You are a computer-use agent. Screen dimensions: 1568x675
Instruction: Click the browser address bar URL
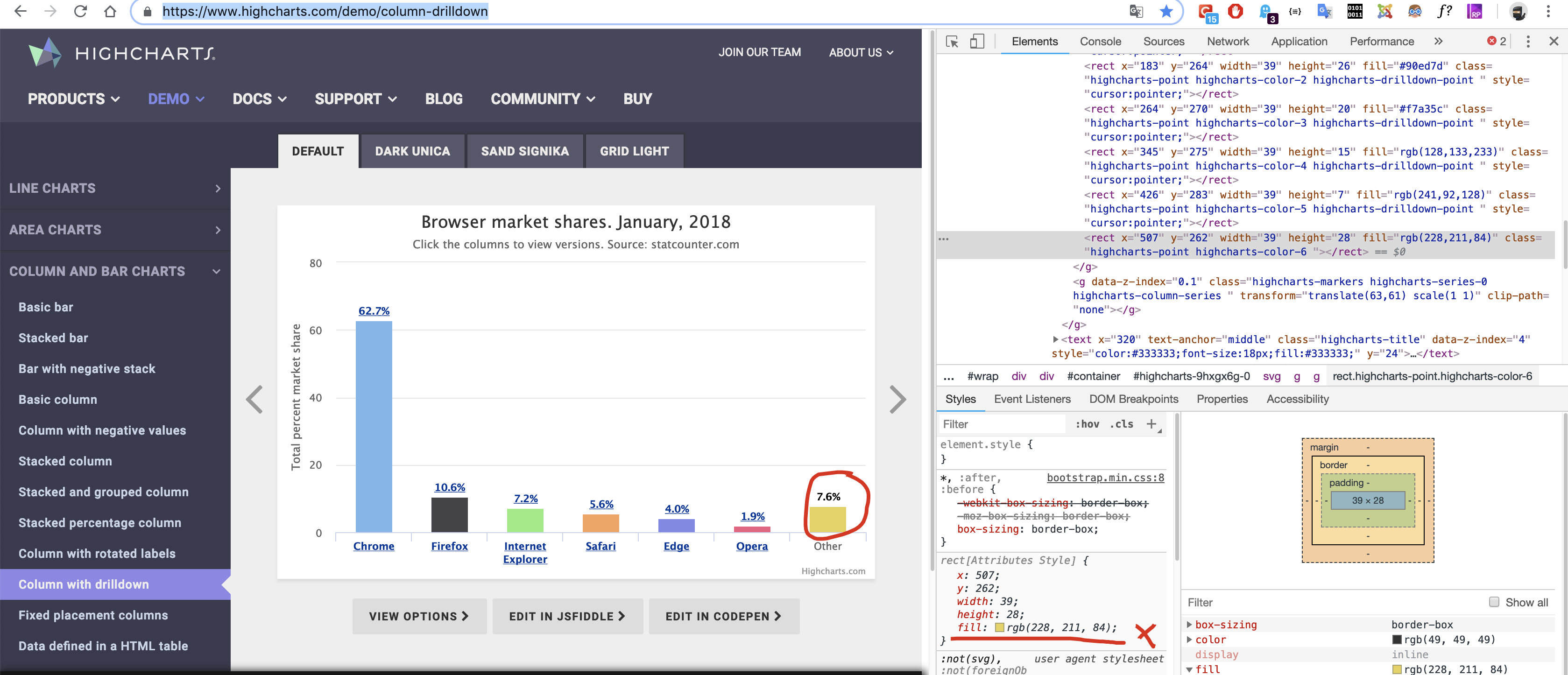(x=325, y=11)
